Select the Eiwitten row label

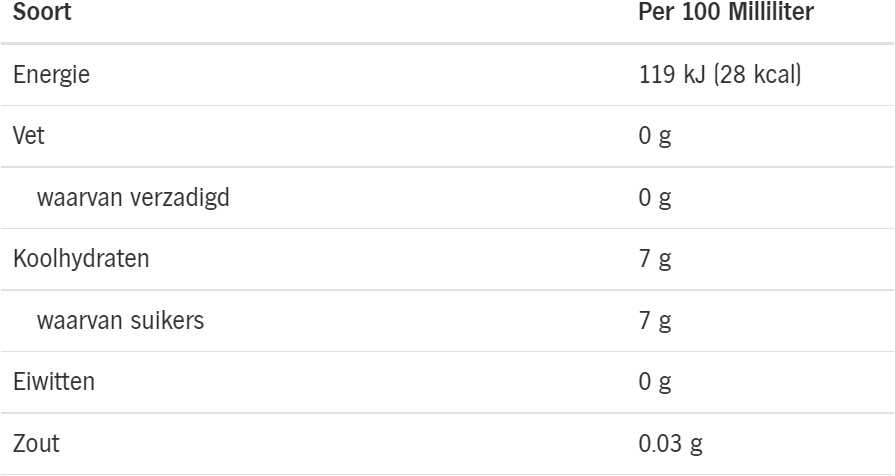point(54,382)
